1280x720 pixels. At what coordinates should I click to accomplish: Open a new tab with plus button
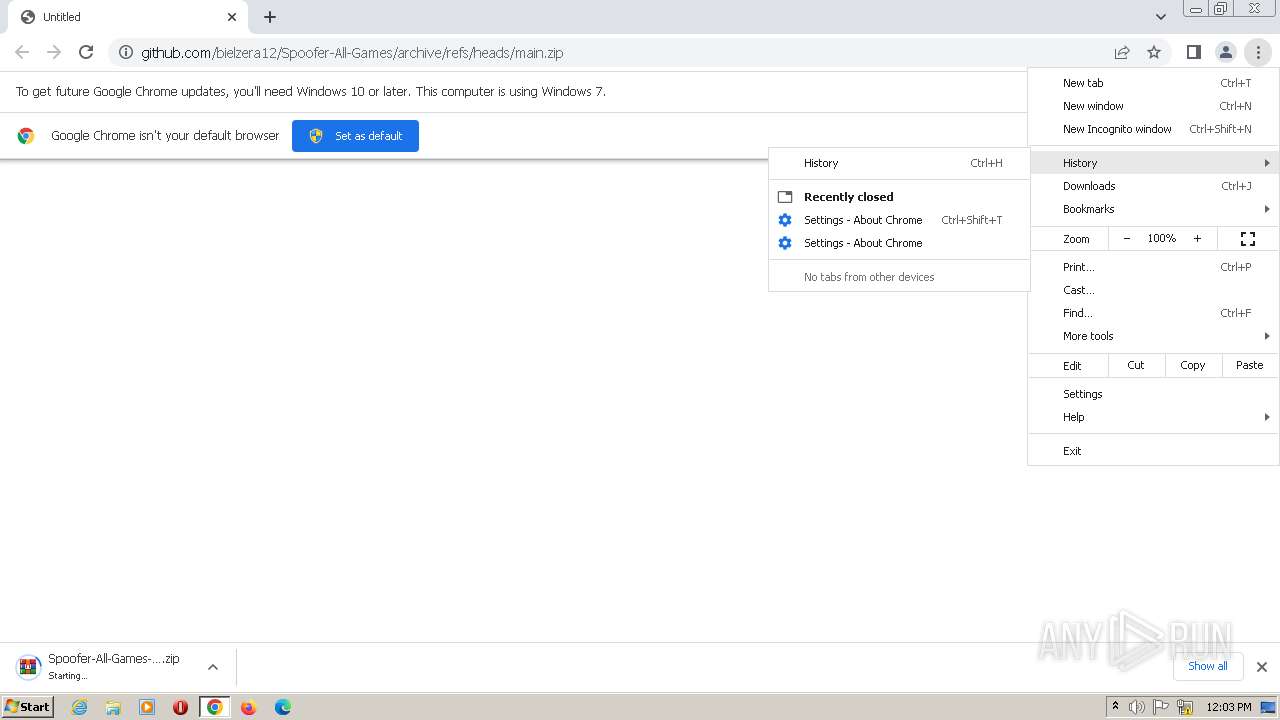point(270,17)
